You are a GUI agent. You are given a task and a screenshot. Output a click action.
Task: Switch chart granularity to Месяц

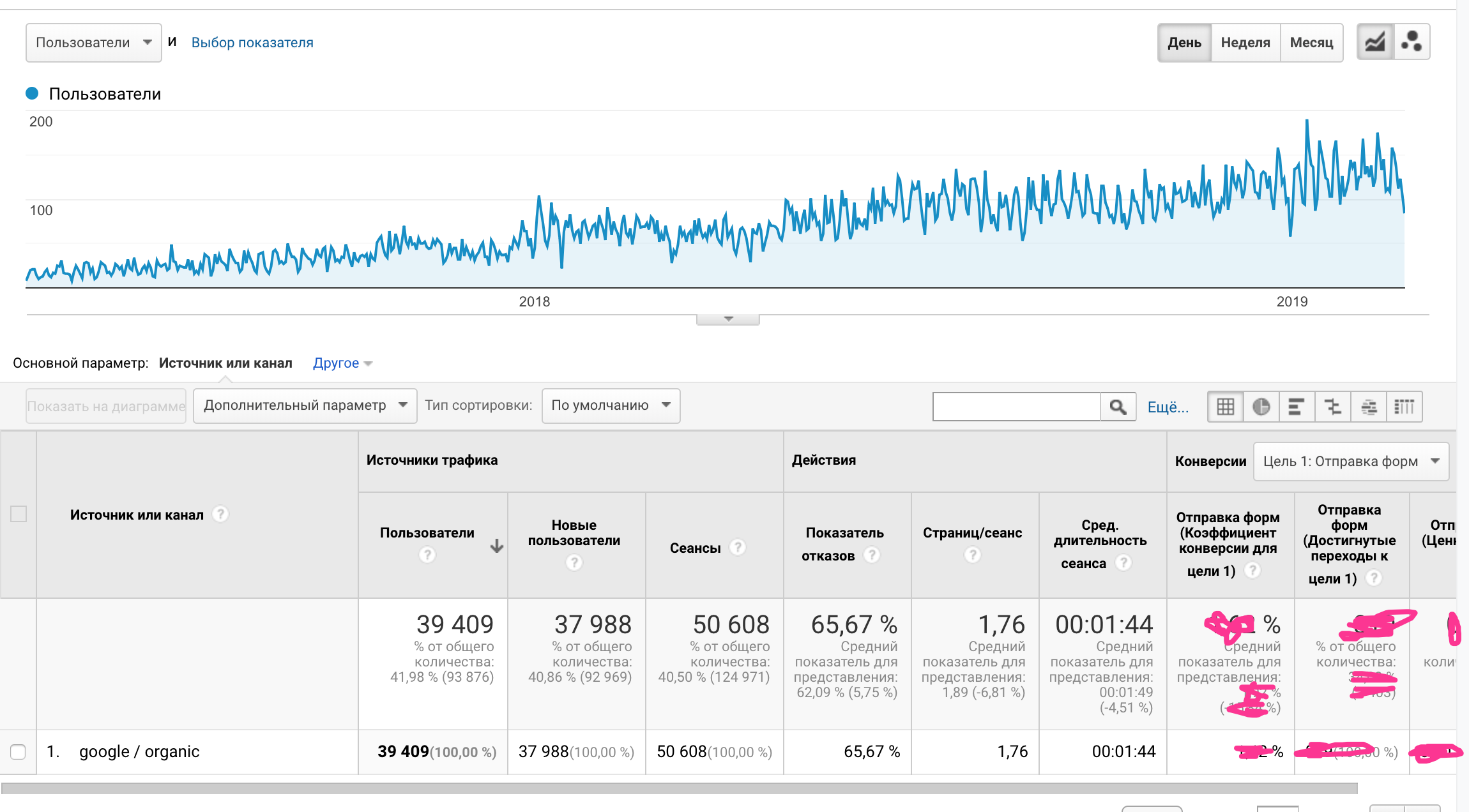(x=1312, y=43)
